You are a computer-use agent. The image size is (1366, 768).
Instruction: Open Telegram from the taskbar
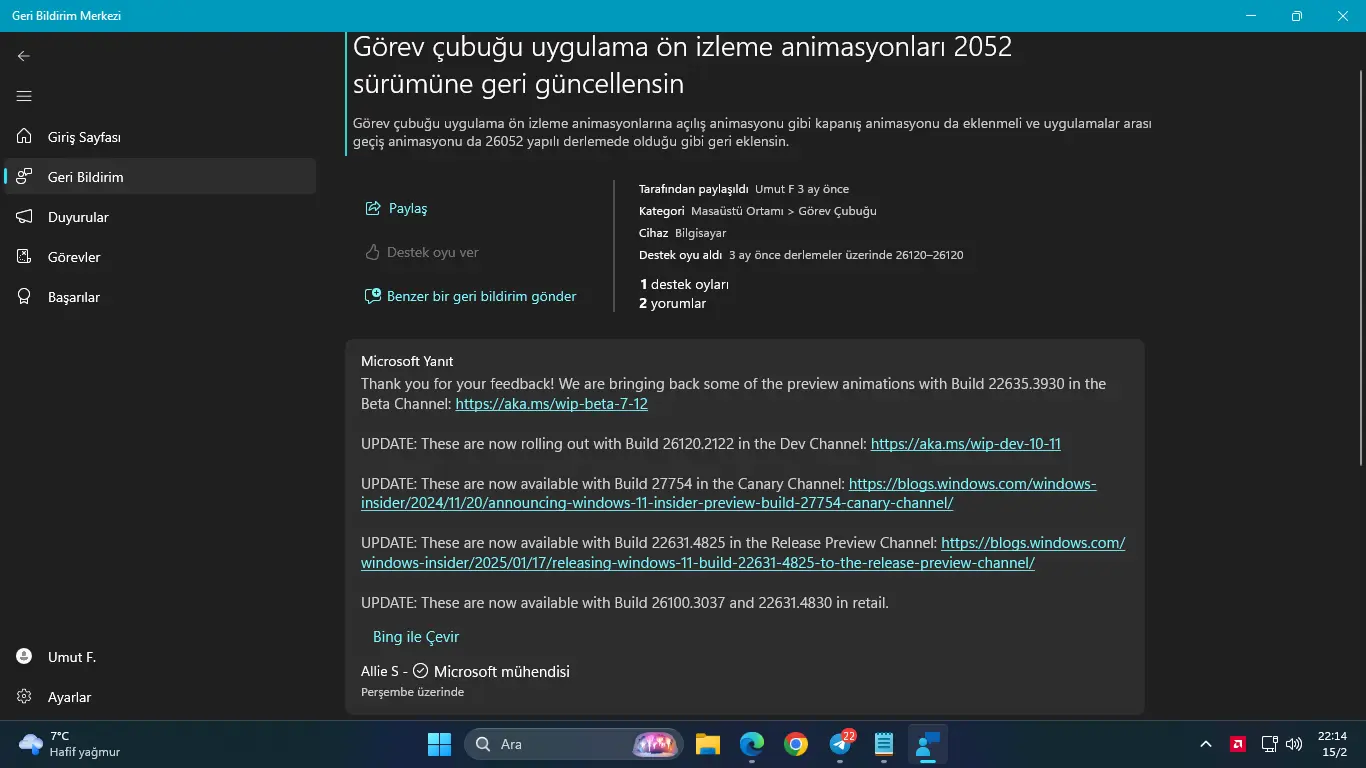[x=840, y=744]
